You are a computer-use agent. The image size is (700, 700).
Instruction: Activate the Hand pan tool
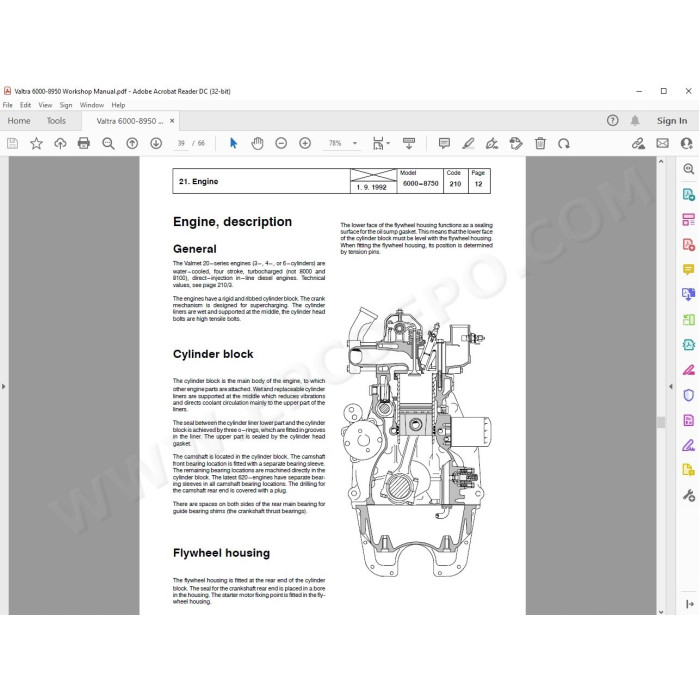(258, 143)
